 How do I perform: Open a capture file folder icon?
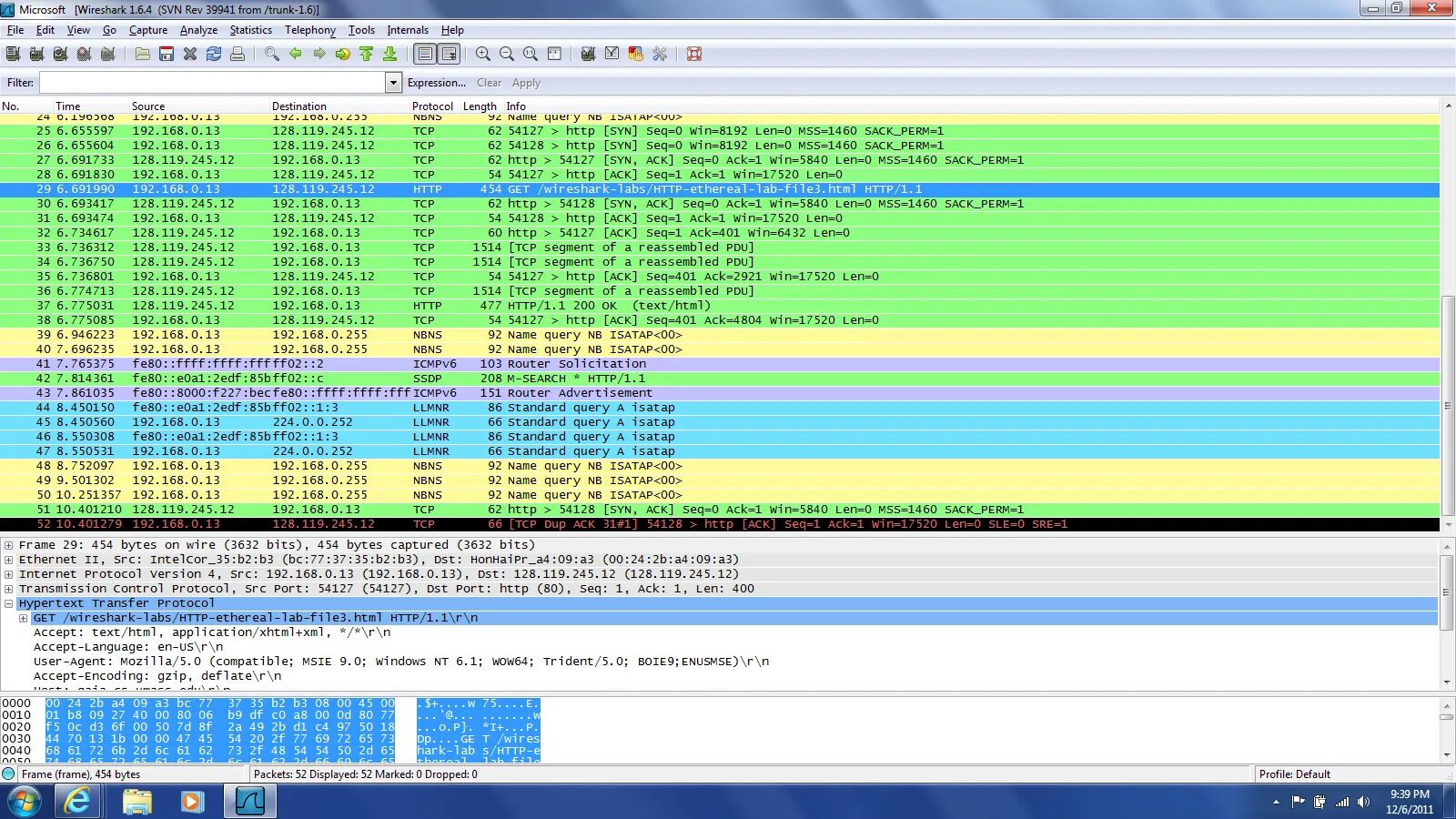[143, 54]
